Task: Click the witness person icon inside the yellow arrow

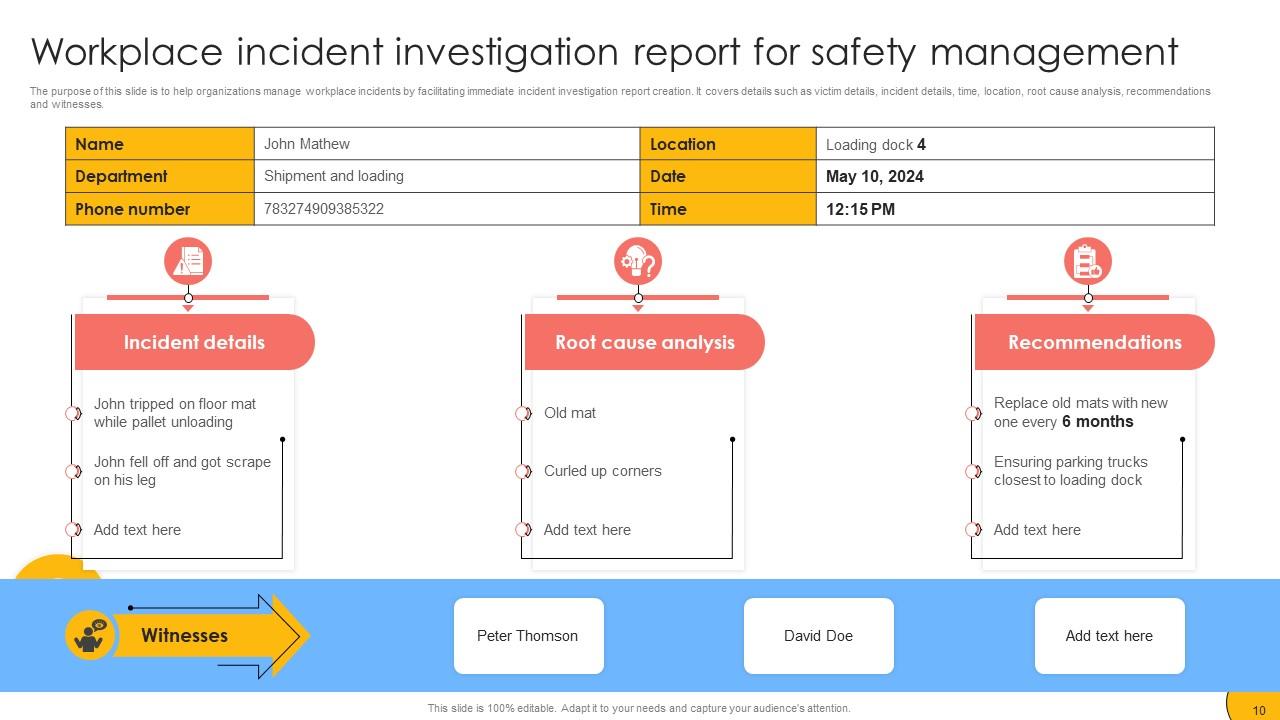Action: coord(89,635)
